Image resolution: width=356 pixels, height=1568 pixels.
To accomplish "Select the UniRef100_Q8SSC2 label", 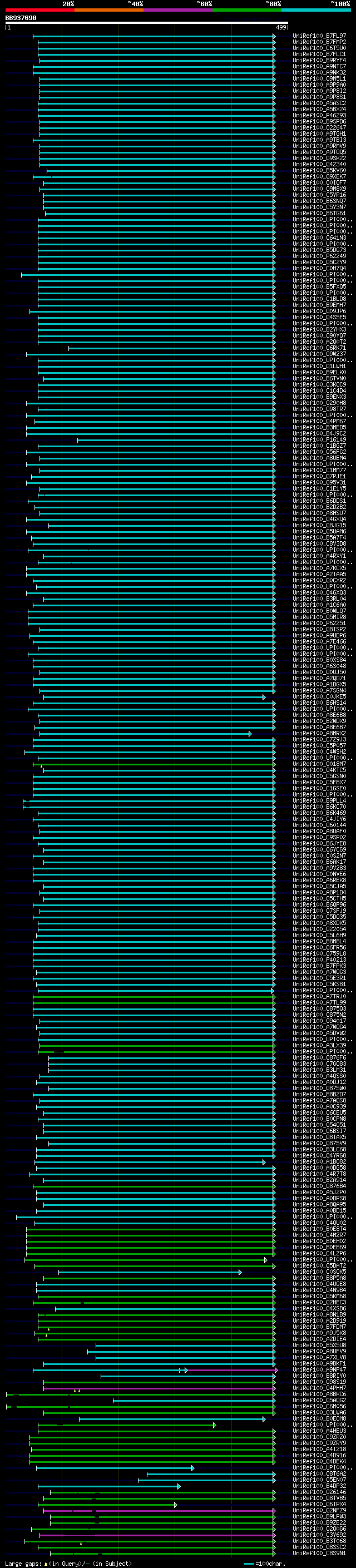I will click(x=319, y=1547).
